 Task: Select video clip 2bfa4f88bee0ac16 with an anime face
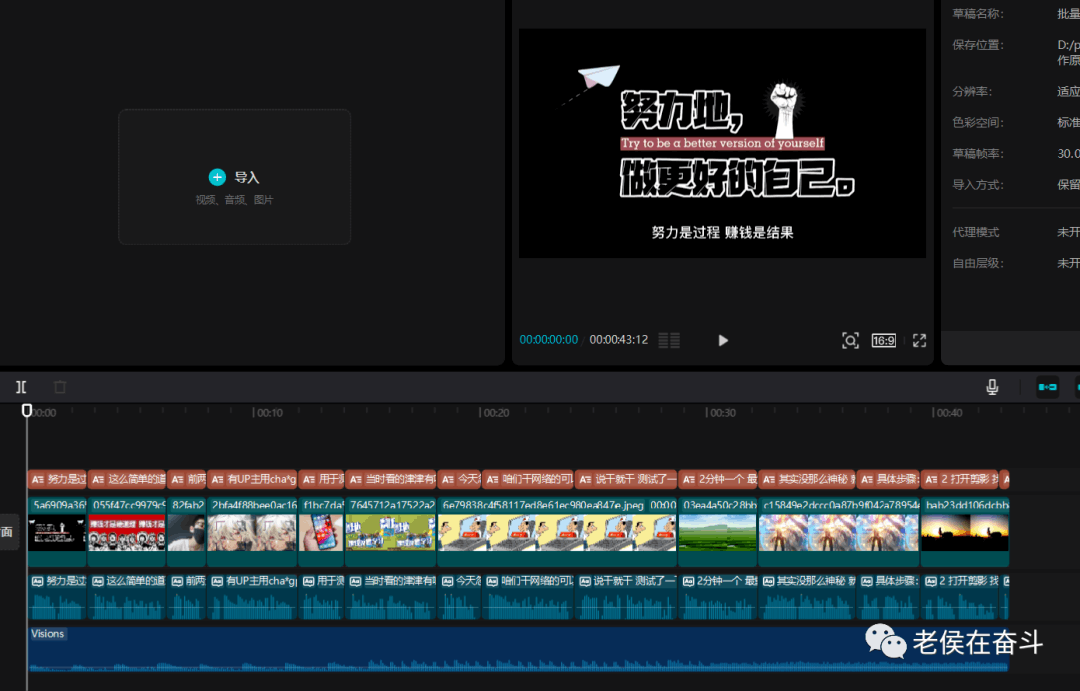[x=252, y=532]
